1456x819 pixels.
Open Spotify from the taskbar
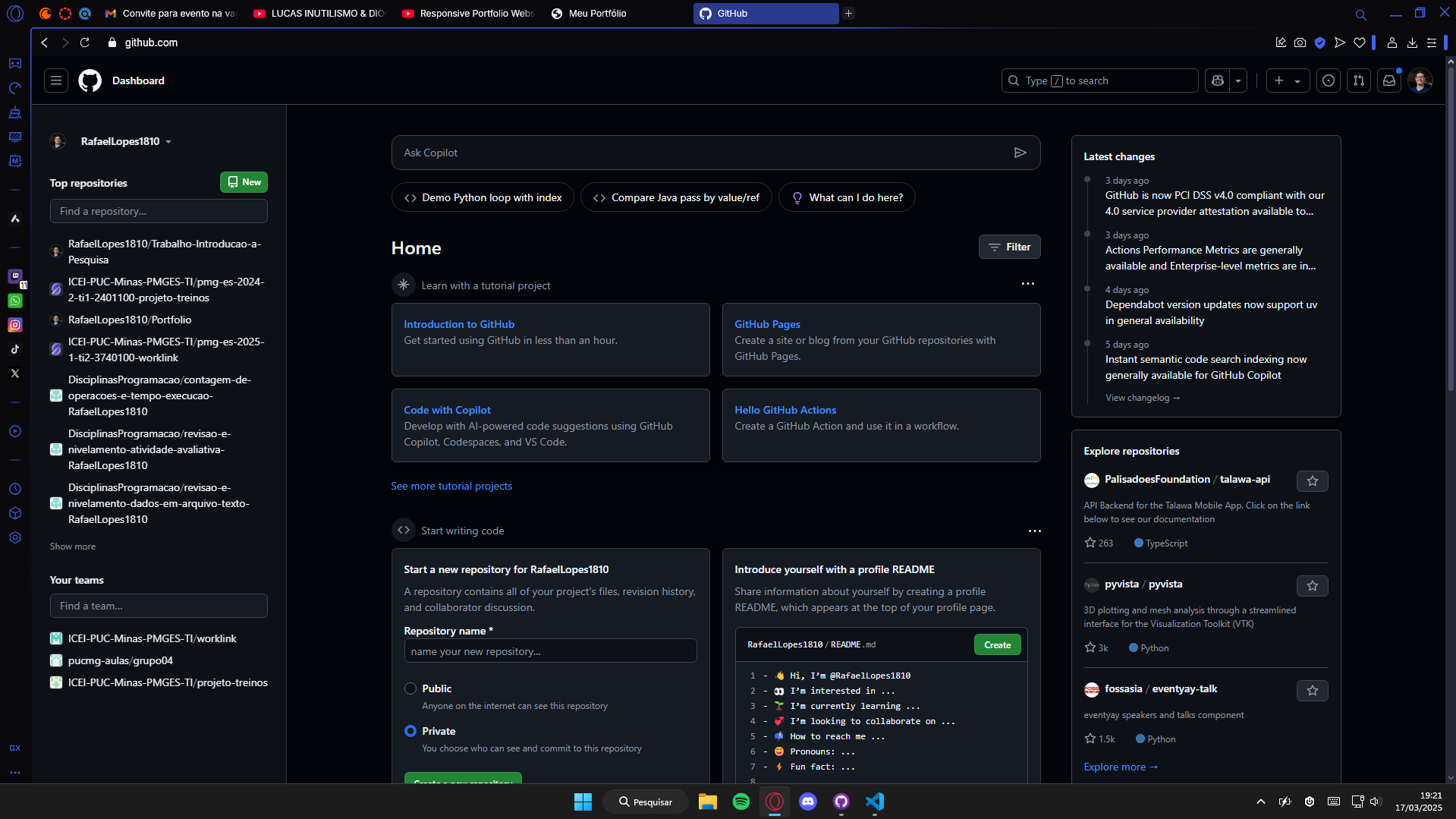tap(741, 802)
